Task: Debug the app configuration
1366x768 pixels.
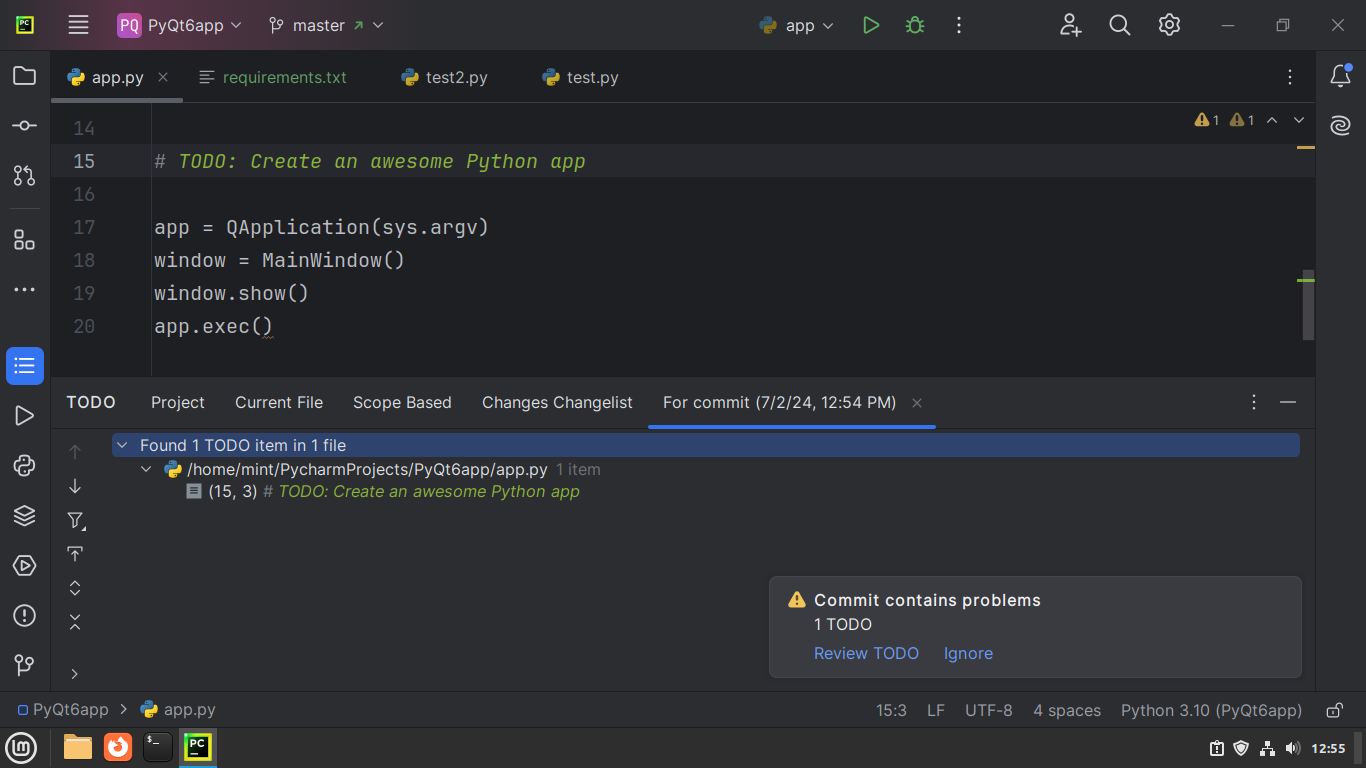Action: [x=914, y=25]
